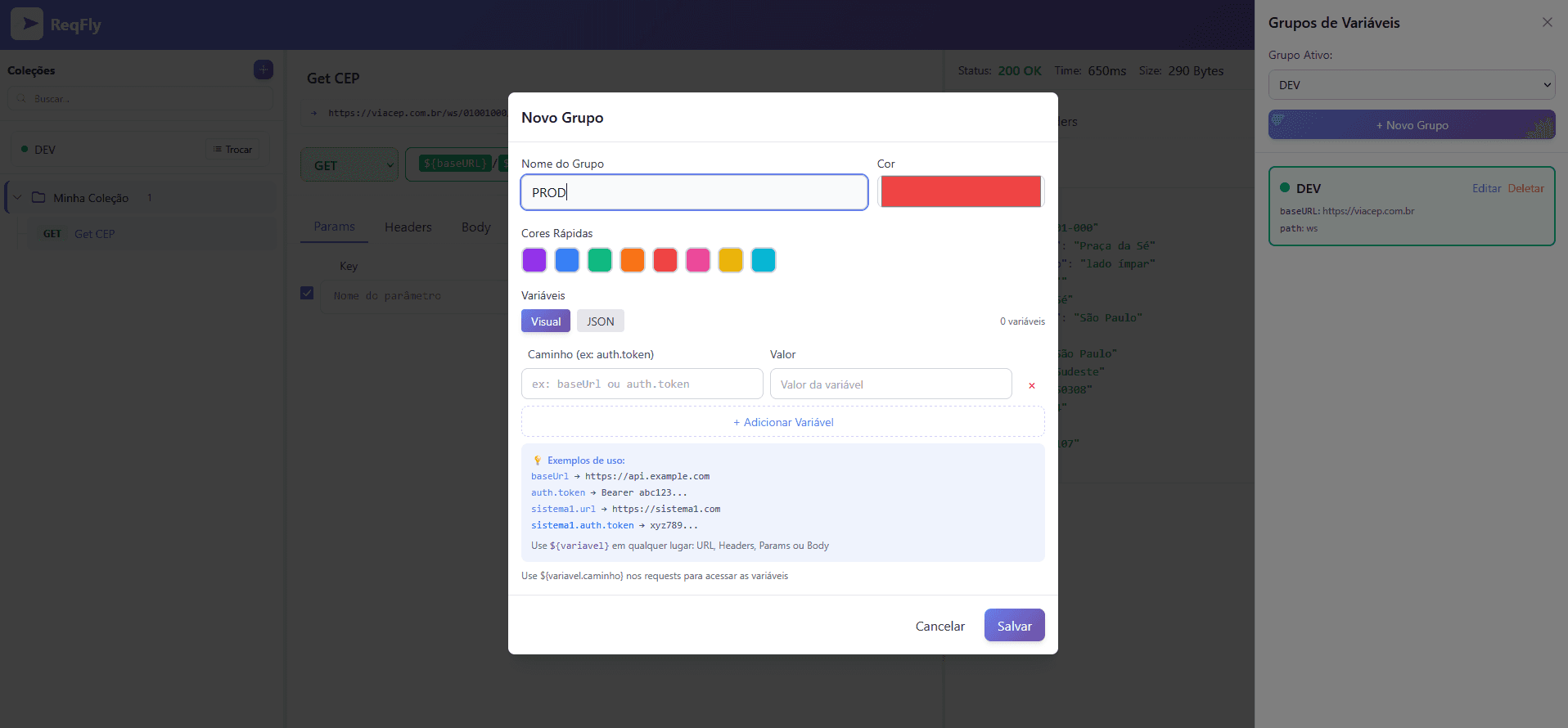Open the Body tab
This screenshot has height=728, width=1568.
pos(475,227)
